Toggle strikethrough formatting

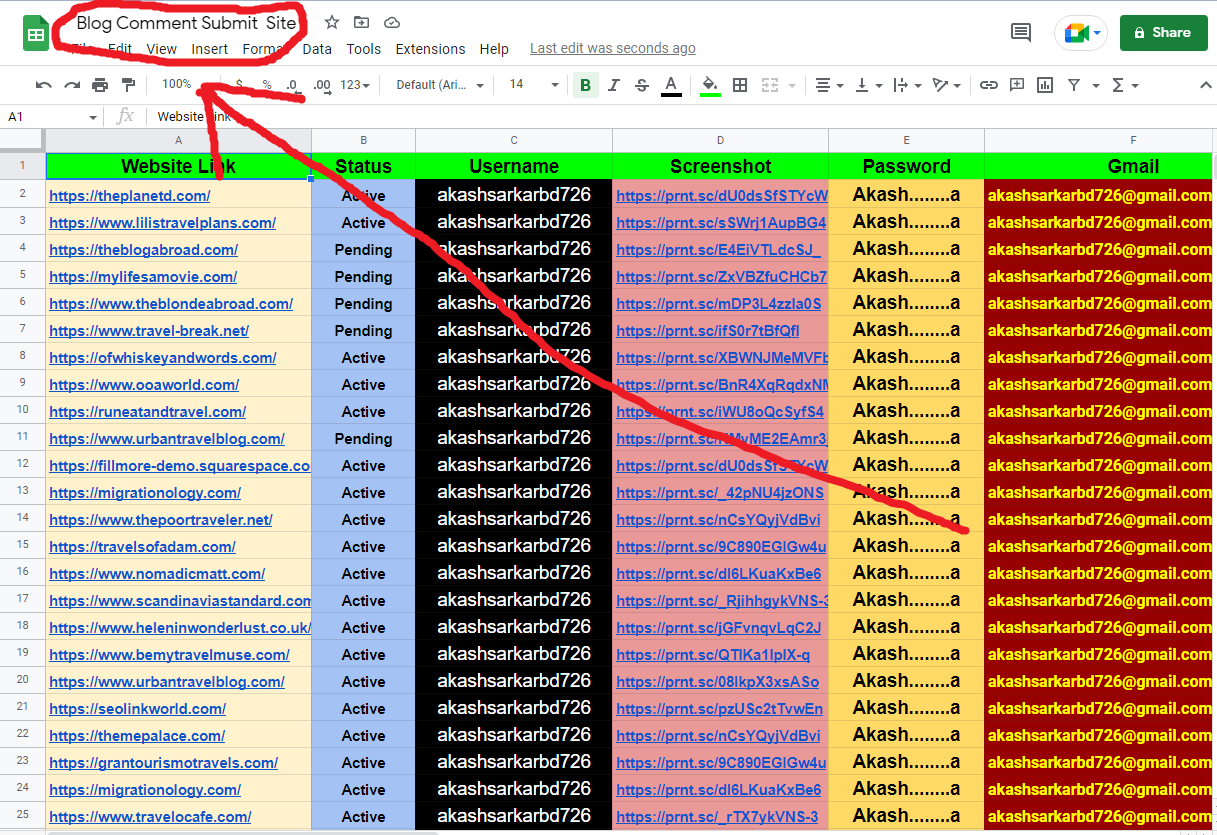[x=639, y=85]
